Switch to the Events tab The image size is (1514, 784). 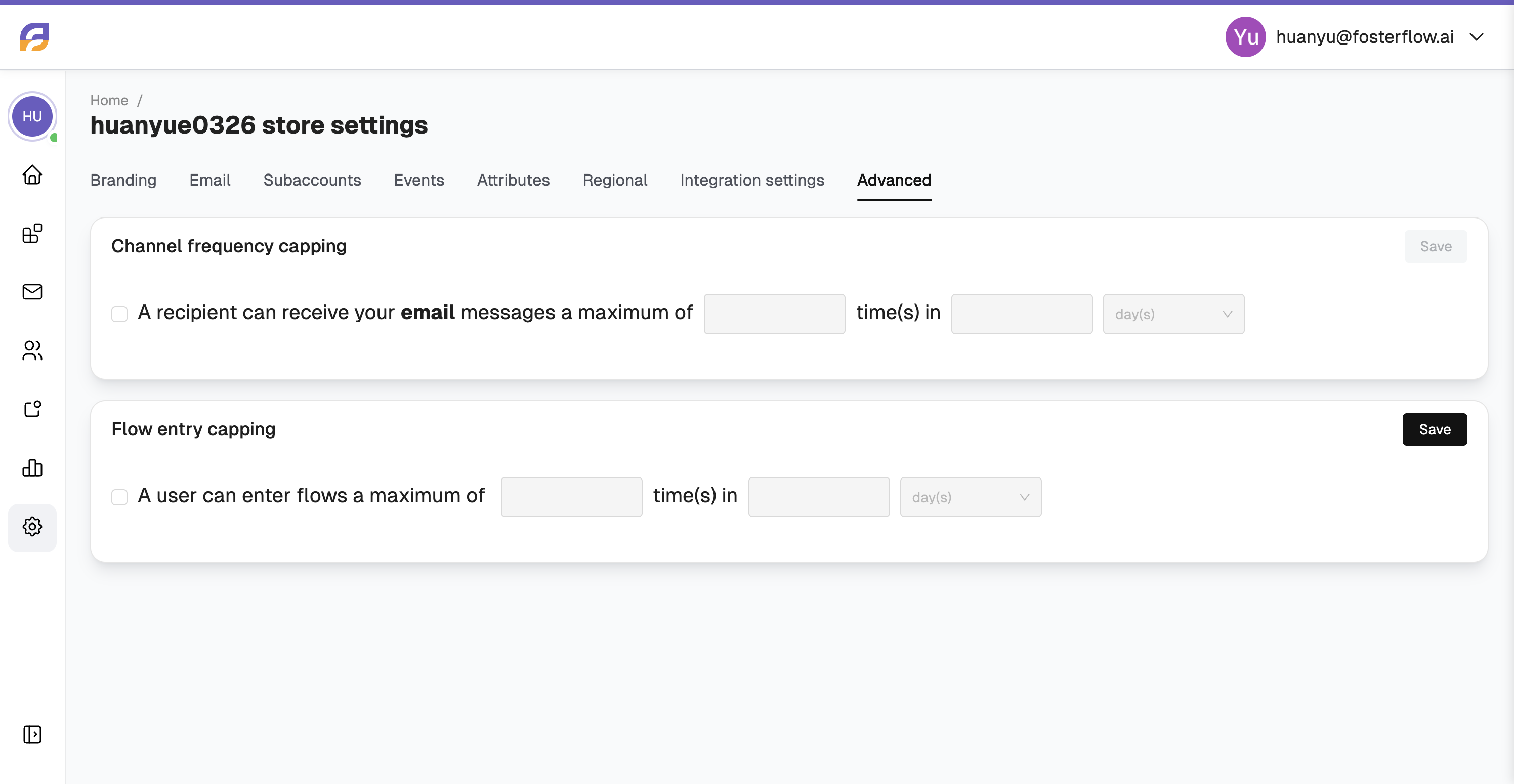point(419,180)
